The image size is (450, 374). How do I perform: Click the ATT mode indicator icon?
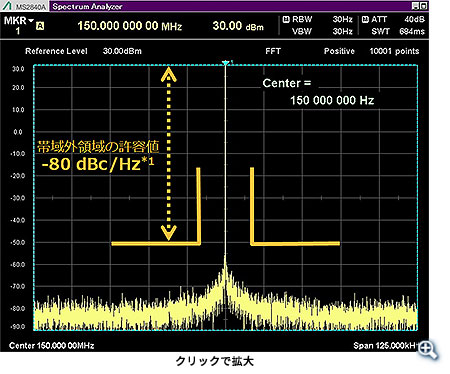coord(365,19)
